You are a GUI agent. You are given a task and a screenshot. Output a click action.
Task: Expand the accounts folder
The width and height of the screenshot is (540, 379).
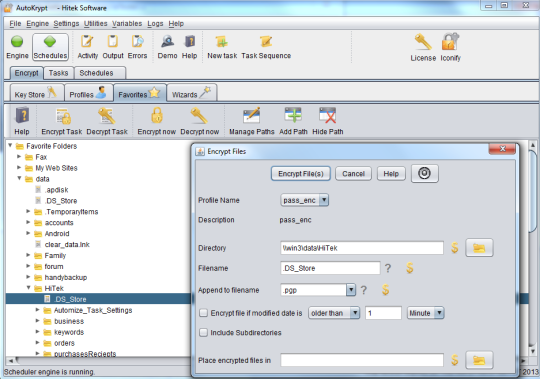[28, 222]
